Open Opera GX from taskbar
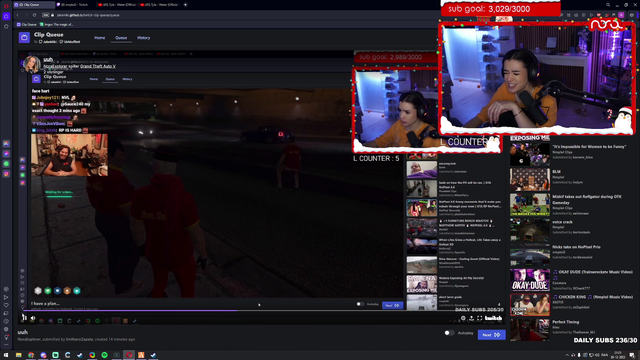This screenshot has height=360, width=640. pos(129,355)
